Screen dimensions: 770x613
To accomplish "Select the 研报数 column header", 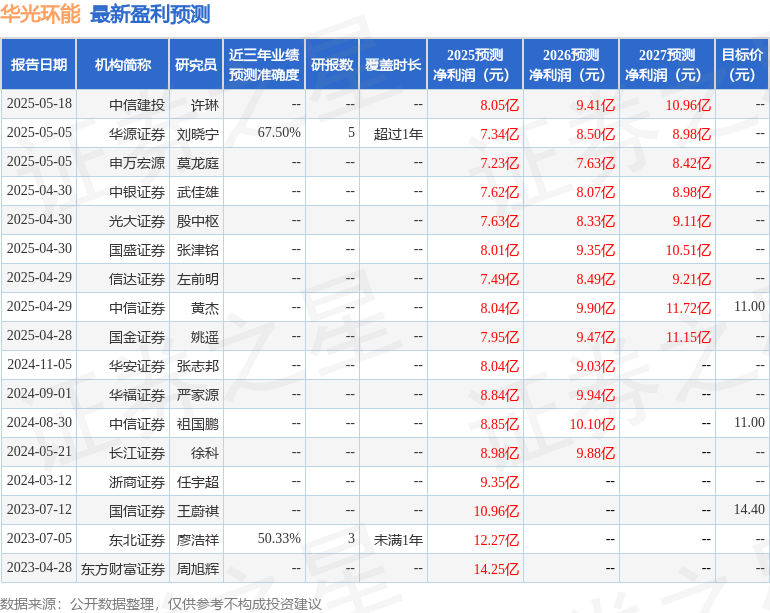I will pos(332,64).
